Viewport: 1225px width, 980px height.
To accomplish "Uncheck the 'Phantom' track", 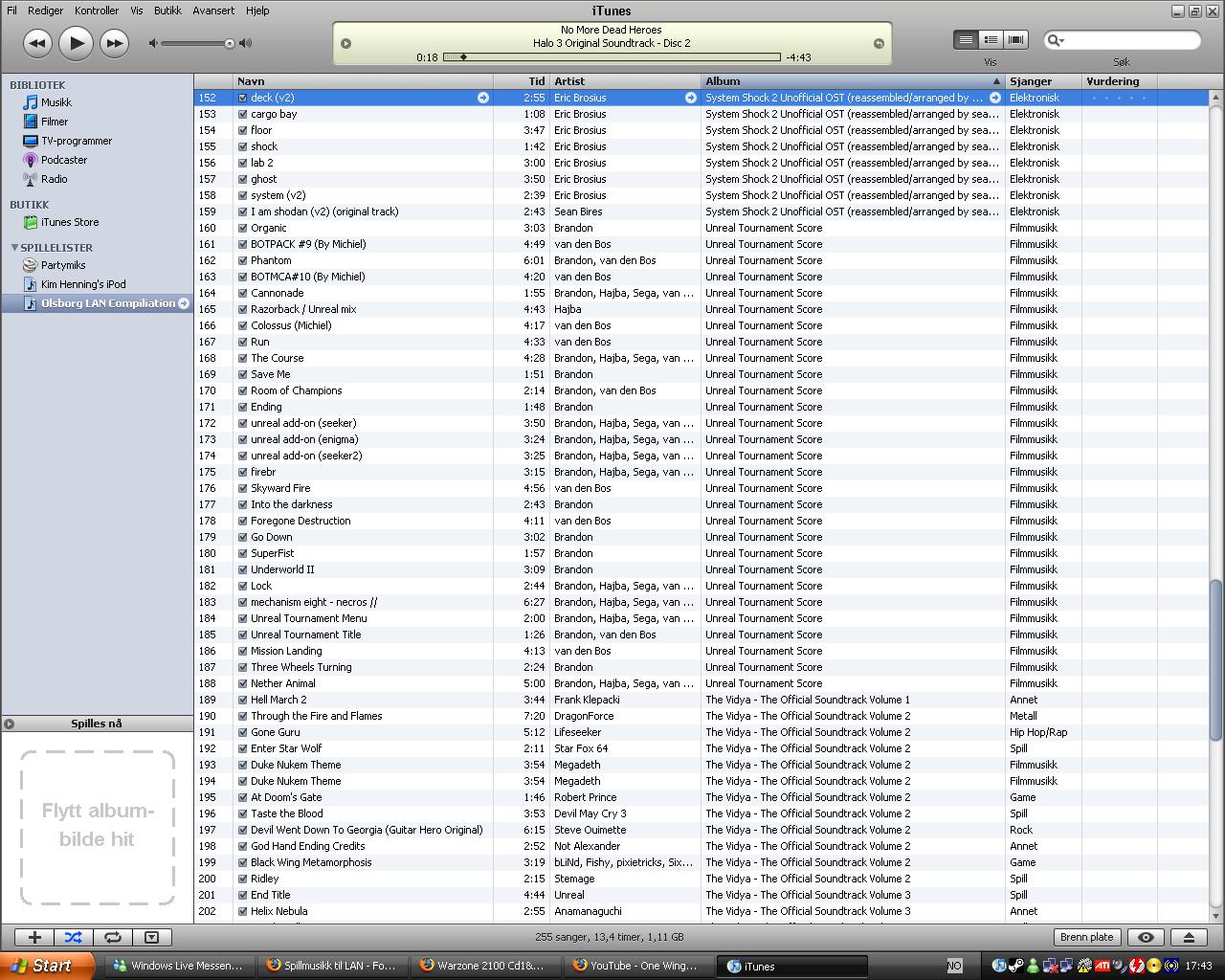I will [x=242, y=260].
